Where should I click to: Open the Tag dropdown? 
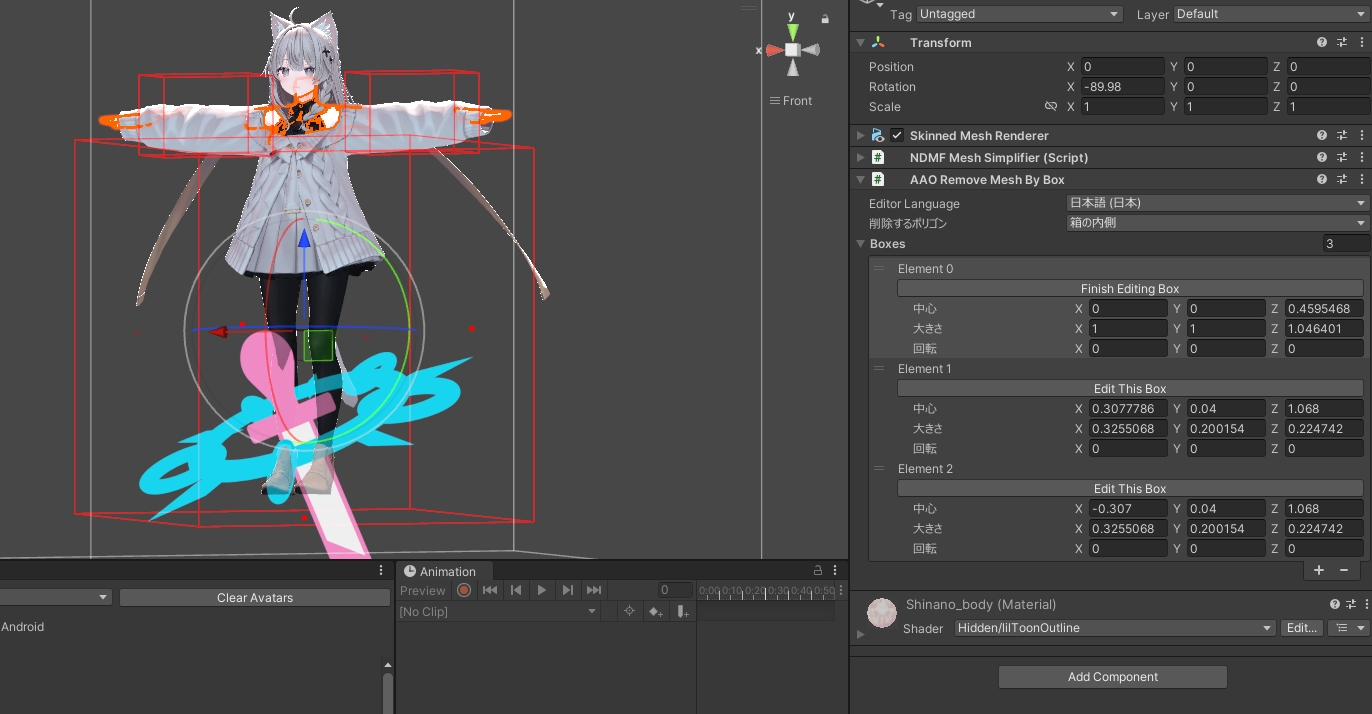pyautogui.click(x=1019, y=14)
